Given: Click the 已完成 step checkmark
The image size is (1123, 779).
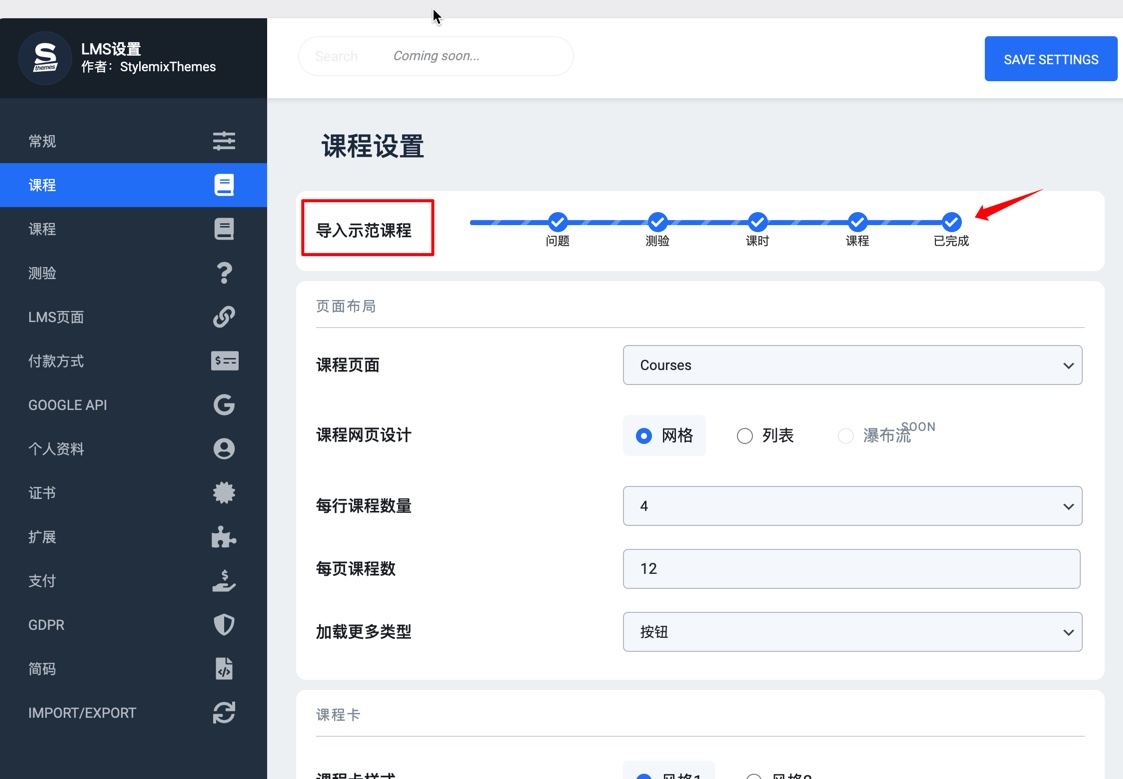Looking at the screenshot, I should [951, 222].
